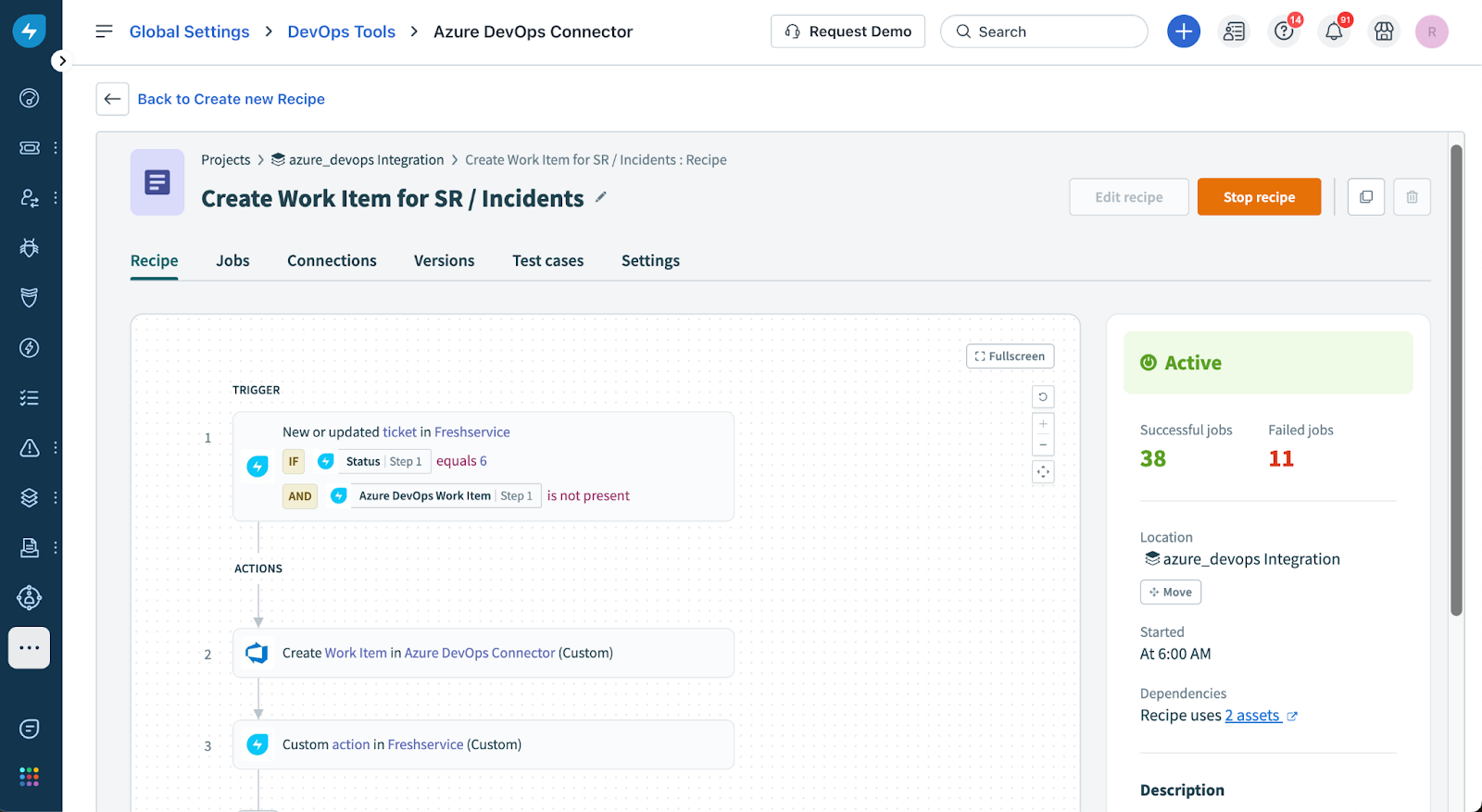Go to Global Settings breadcrumb
Image resolution: width=1482 pixels, height=812 pixels.
tap(190, 31)
